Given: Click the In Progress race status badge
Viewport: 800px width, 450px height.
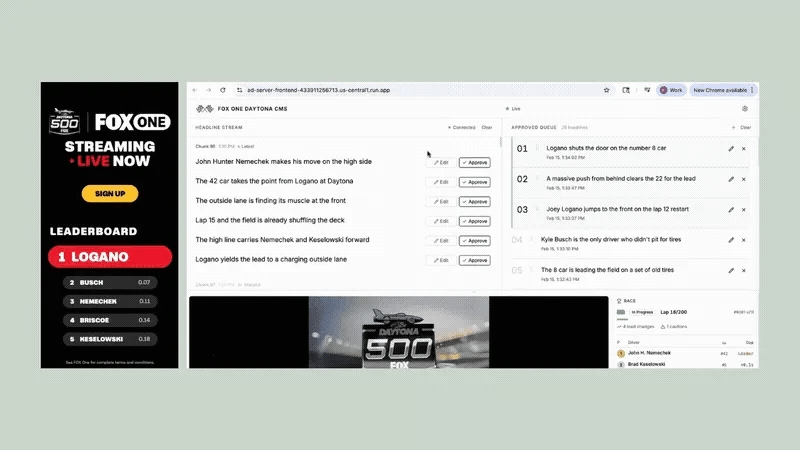Looking at the screenshot, I should click(x=642, y=312).
